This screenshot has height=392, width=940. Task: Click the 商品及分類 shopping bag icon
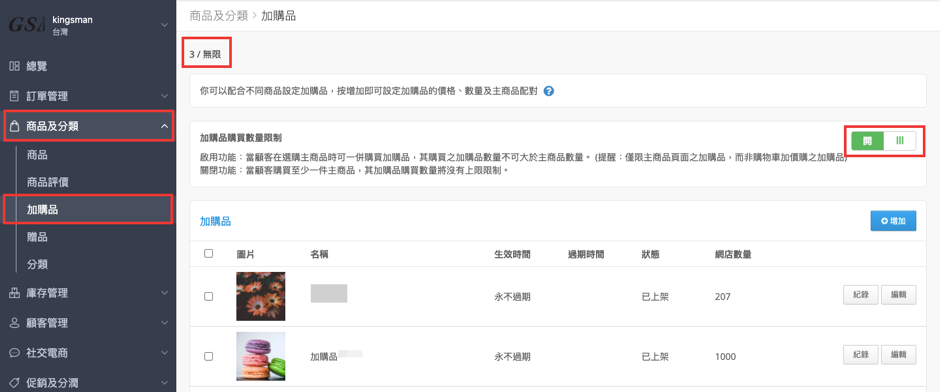[15, 126]
